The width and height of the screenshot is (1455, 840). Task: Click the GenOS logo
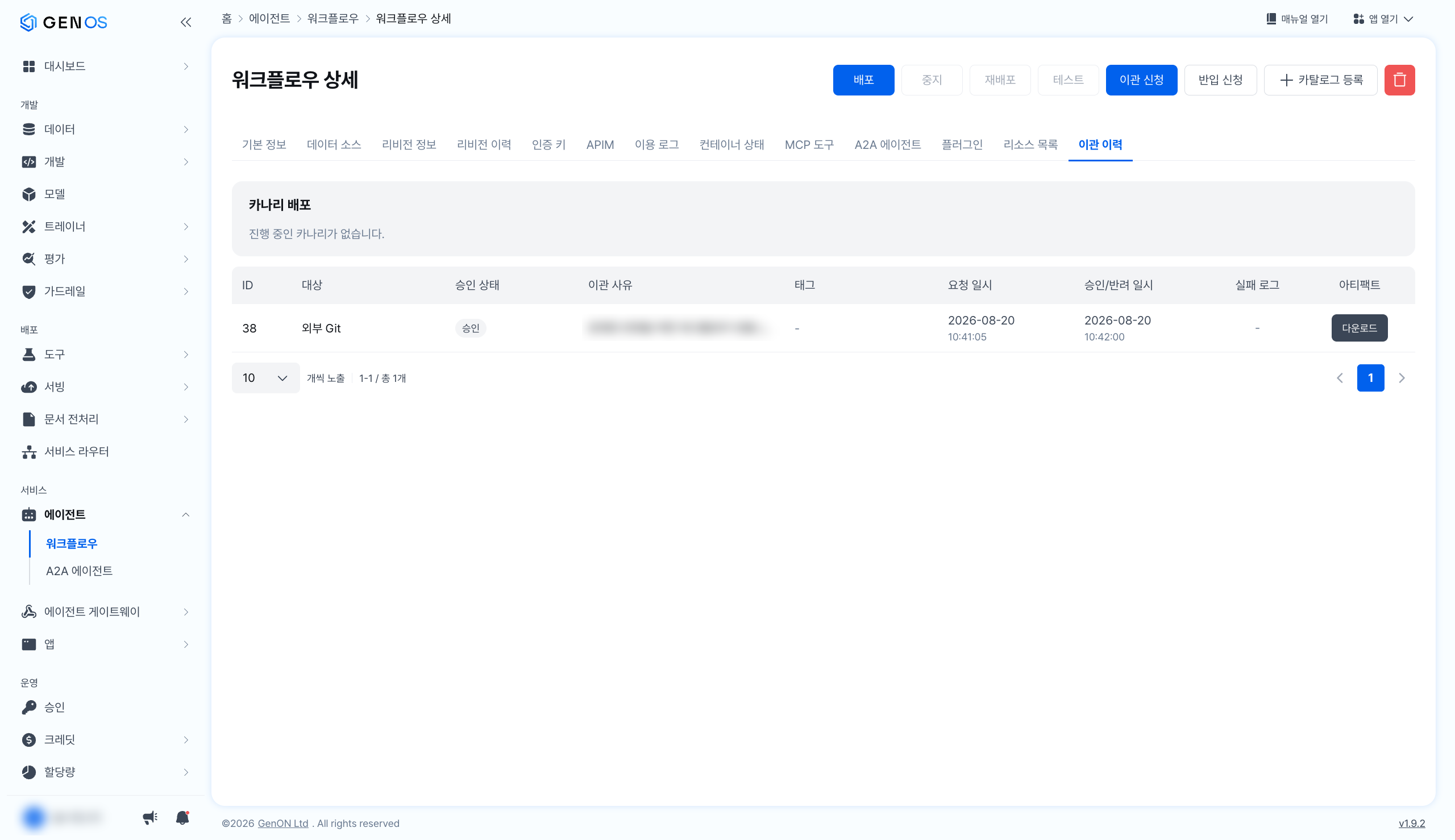pos(64,22)
